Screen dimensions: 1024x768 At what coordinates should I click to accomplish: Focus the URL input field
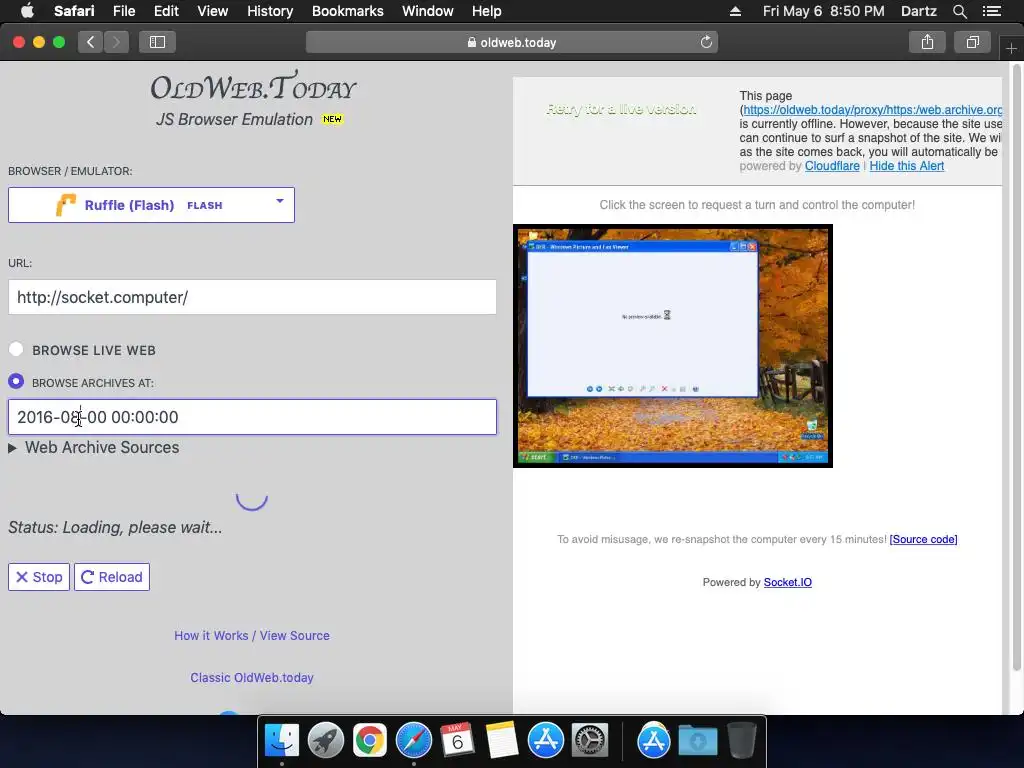pyautogui.click(x=252, y=297)
